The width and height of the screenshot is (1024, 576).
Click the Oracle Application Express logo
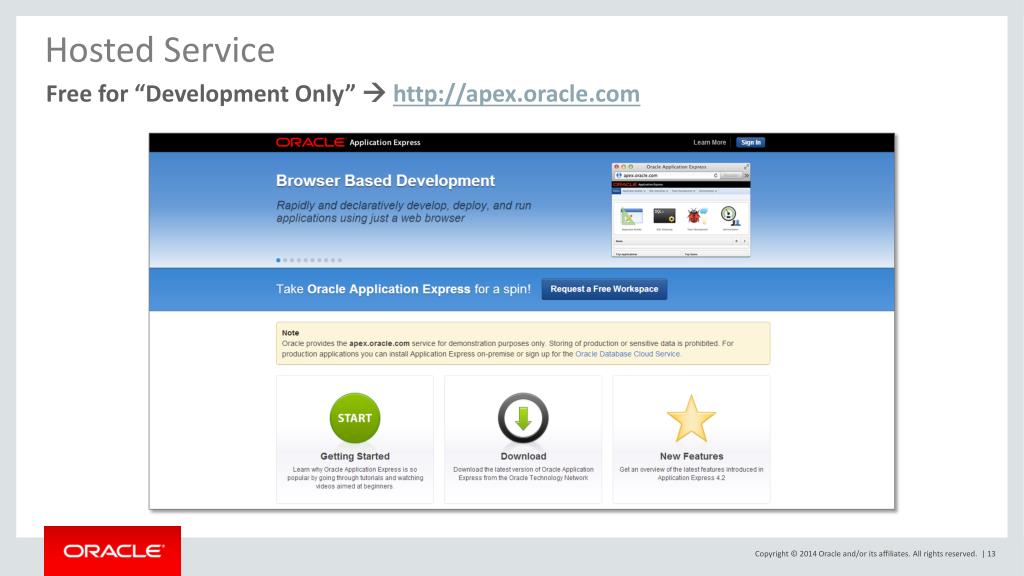coord(348,142)
